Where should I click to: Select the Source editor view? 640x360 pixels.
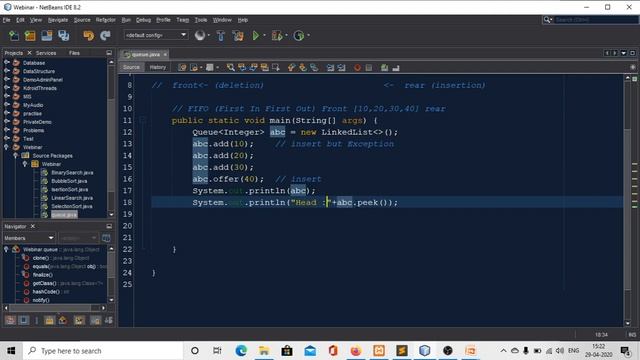[131, 67]
